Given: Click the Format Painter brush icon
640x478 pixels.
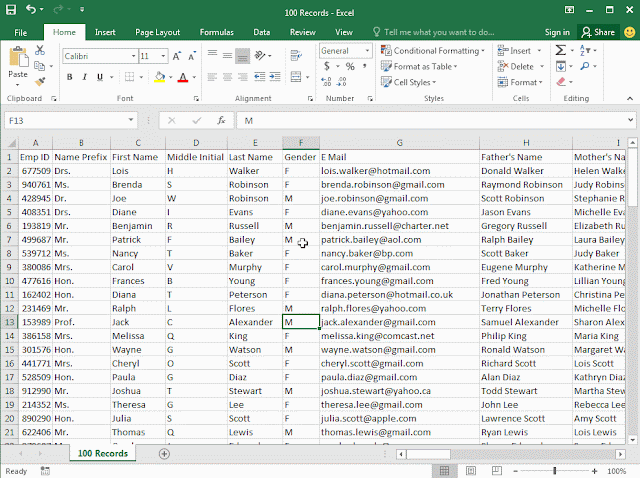Looking at the screenshot, I should click(x=40, y=82).
